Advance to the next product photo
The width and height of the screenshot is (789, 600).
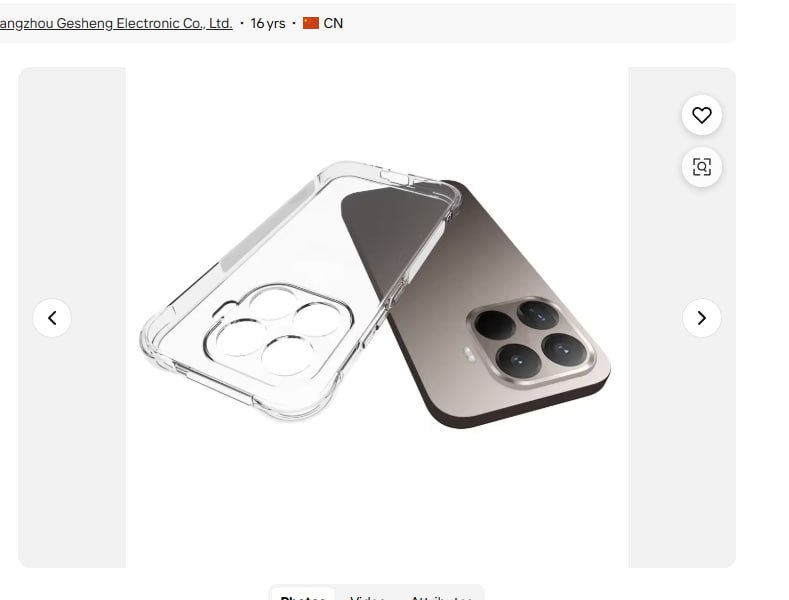[701, 318]
